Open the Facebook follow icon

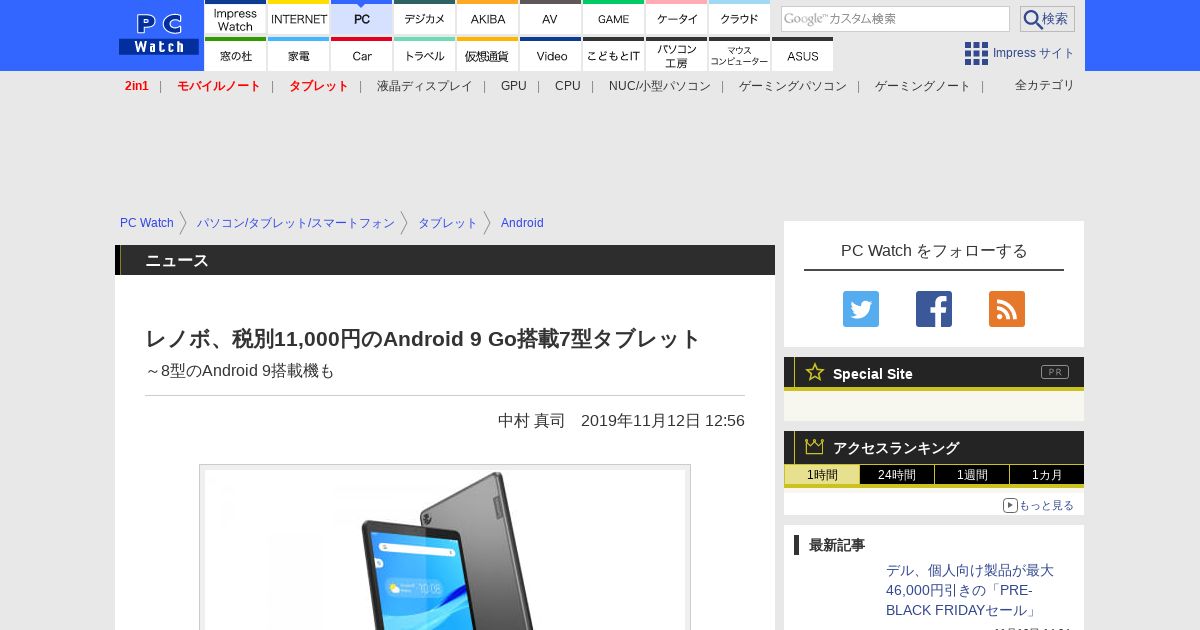[x=934, y=309]
